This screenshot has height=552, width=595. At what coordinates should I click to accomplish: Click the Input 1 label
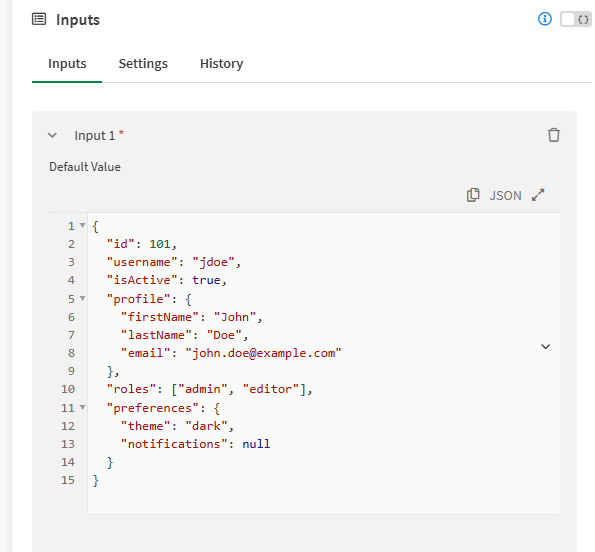click(95, 135)
